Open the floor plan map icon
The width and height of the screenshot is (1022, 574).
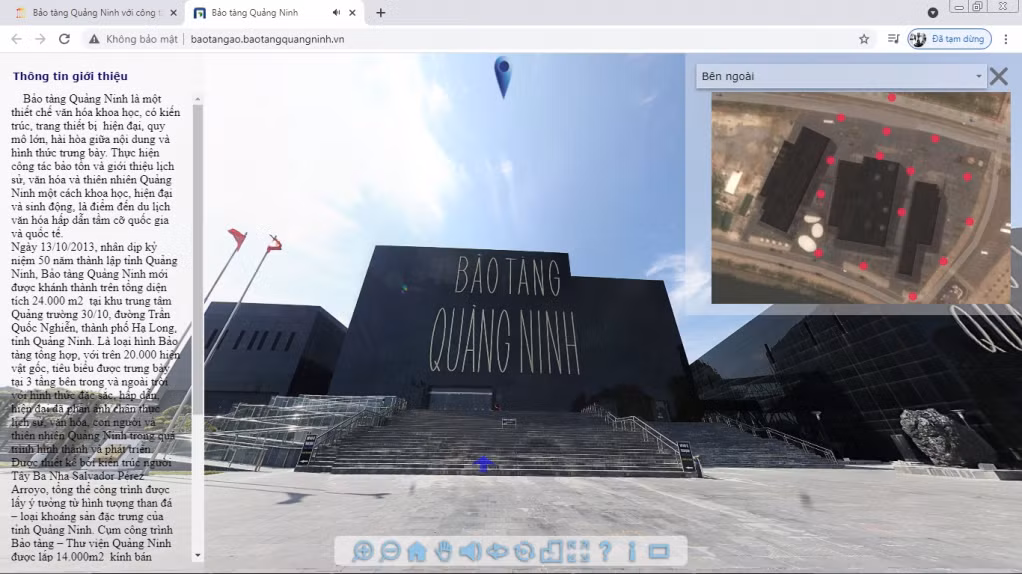click(551, 552)
